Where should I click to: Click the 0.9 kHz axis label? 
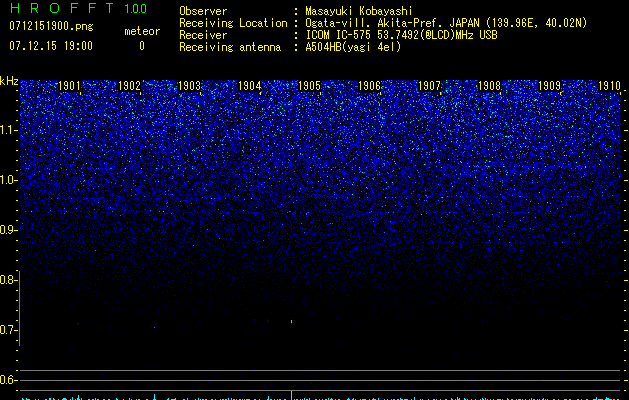[x=8, y=230]
